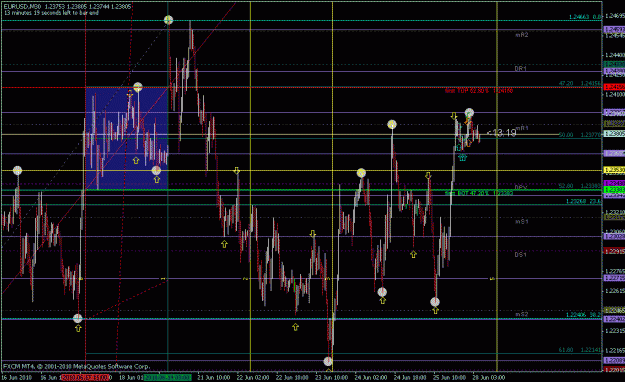Image resolution: width=625 pixels, height=382 pixels.
Task: Click the yellow down arrow above 22 Jun spike
Action: (x=237, y=171)
